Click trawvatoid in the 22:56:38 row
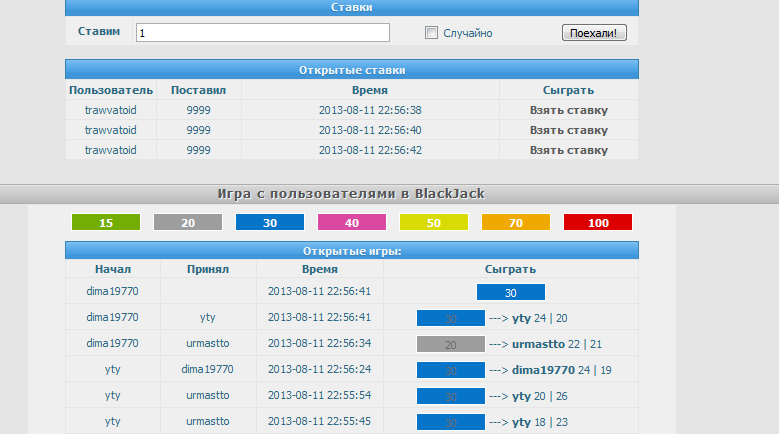This screenshot has height=434, width=779. 110,110
